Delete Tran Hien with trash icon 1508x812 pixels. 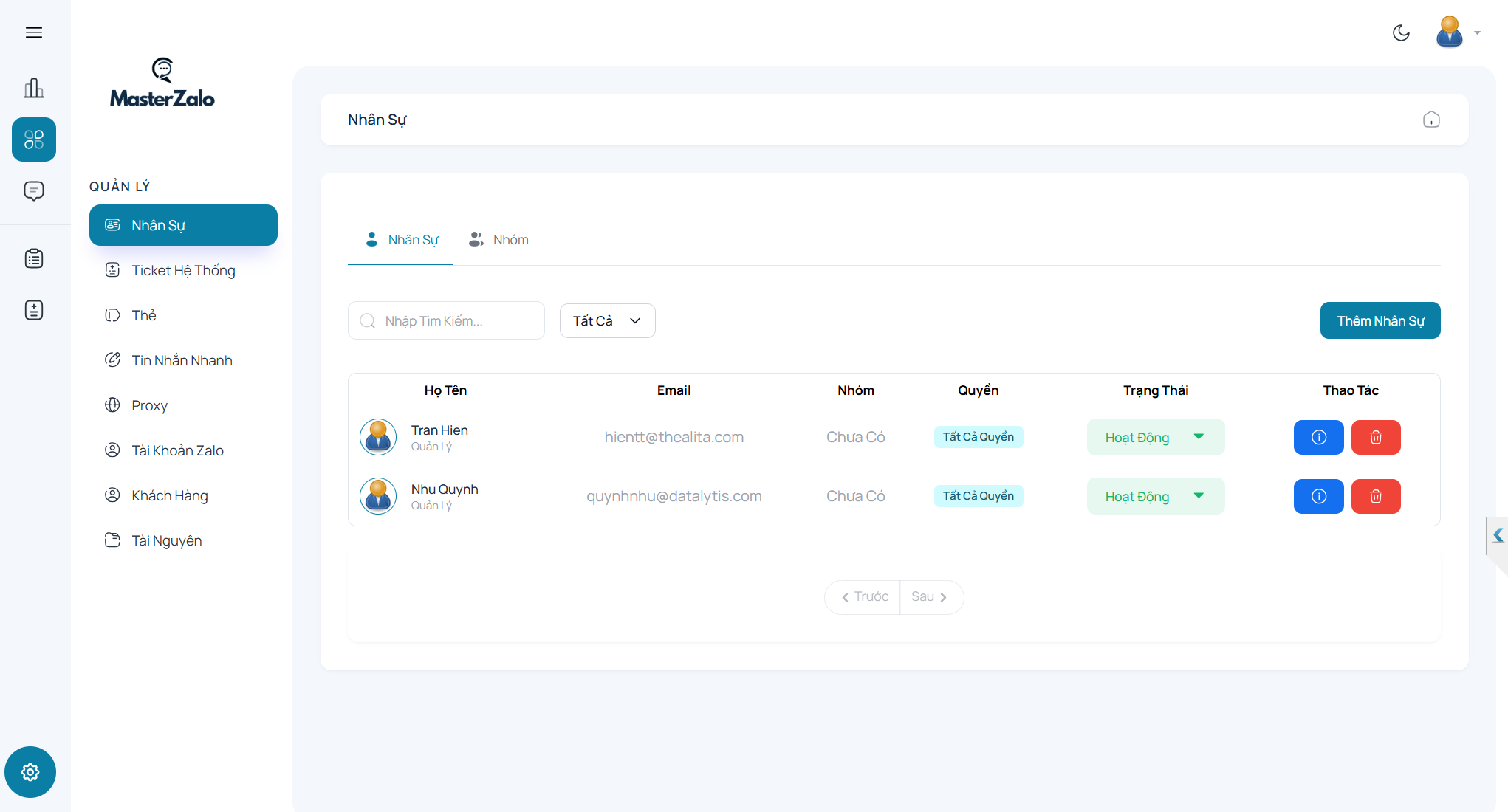(1376, 437)
